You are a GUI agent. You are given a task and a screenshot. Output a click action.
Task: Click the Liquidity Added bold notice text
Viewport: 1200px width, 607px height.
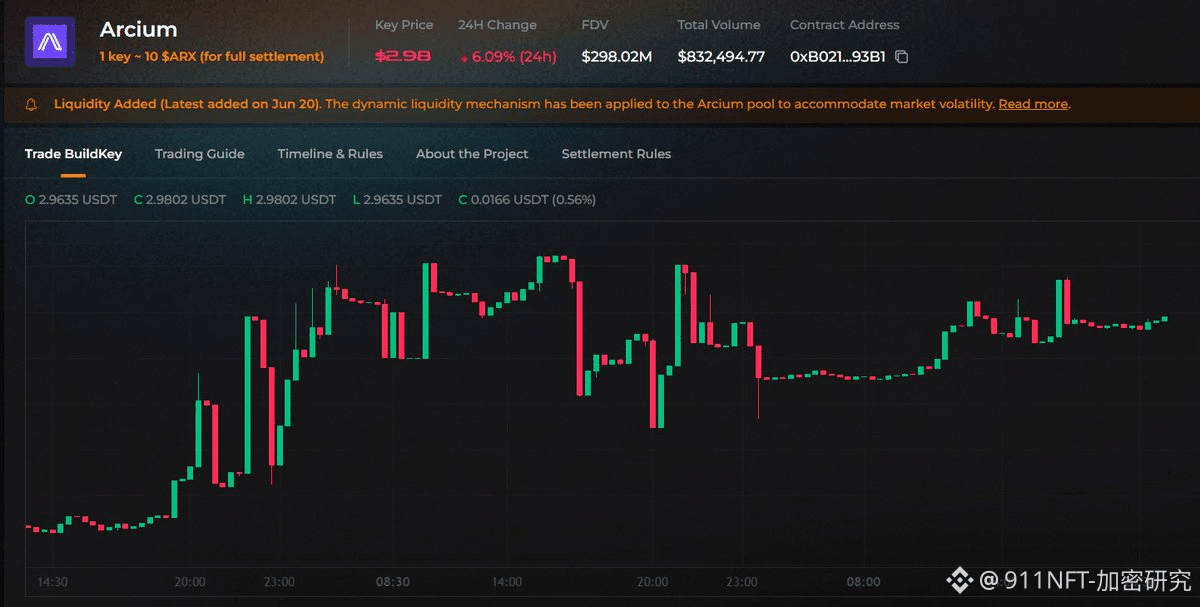click(x=188, y=104)
